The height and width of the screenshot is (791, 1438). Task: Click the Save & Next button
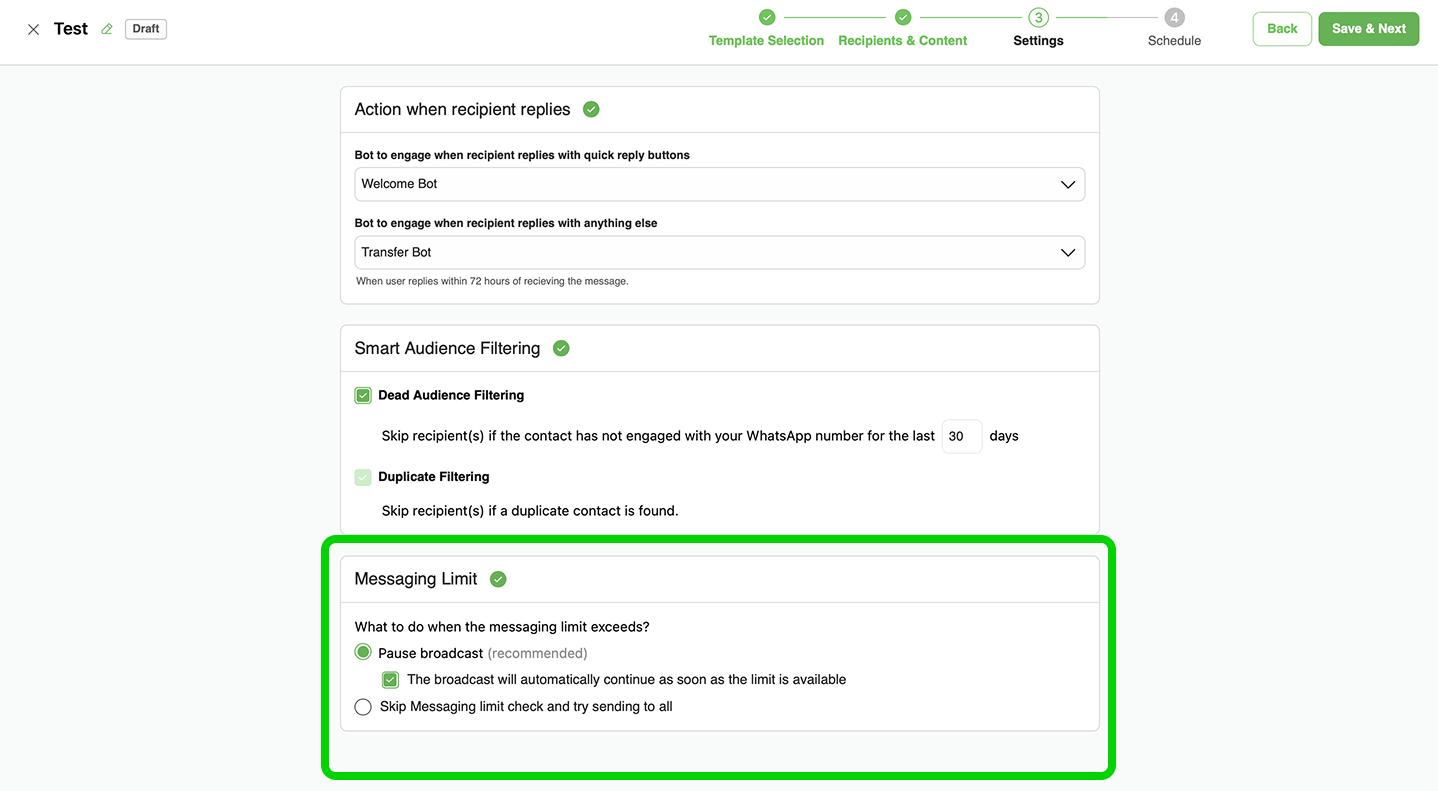1368,29
